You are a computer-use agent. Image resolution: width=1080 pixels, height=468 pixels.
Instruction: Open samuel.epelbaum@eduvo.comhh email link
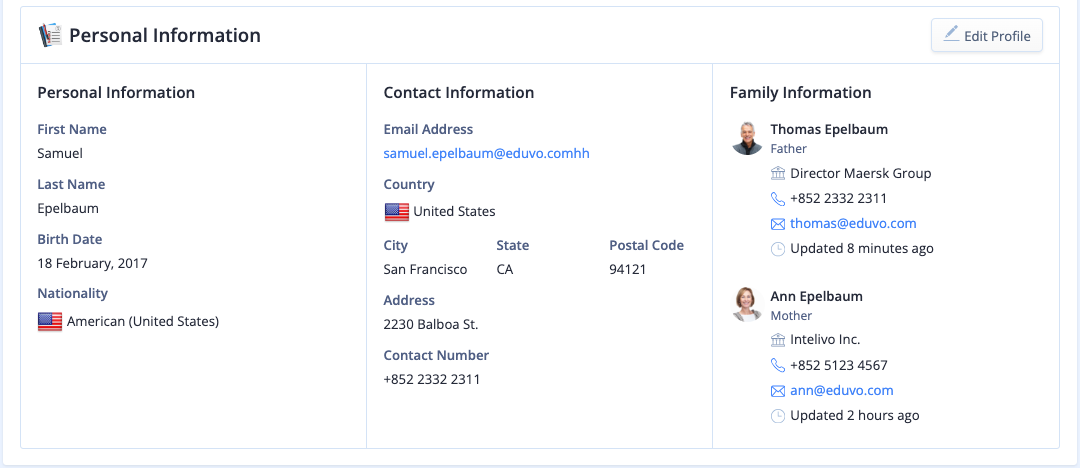(486, 154)
